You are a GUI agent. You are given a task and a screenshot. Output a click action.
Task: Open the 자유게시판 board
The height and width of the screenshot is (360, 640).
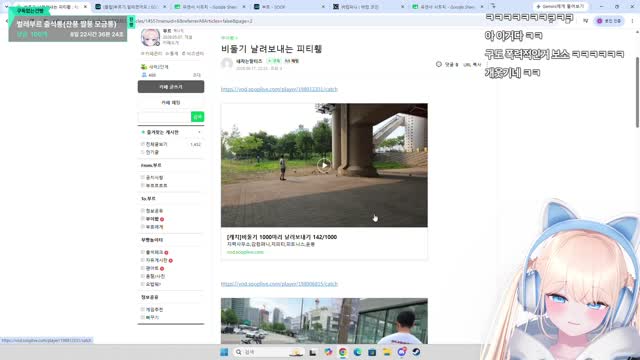(x=157, y=260)
